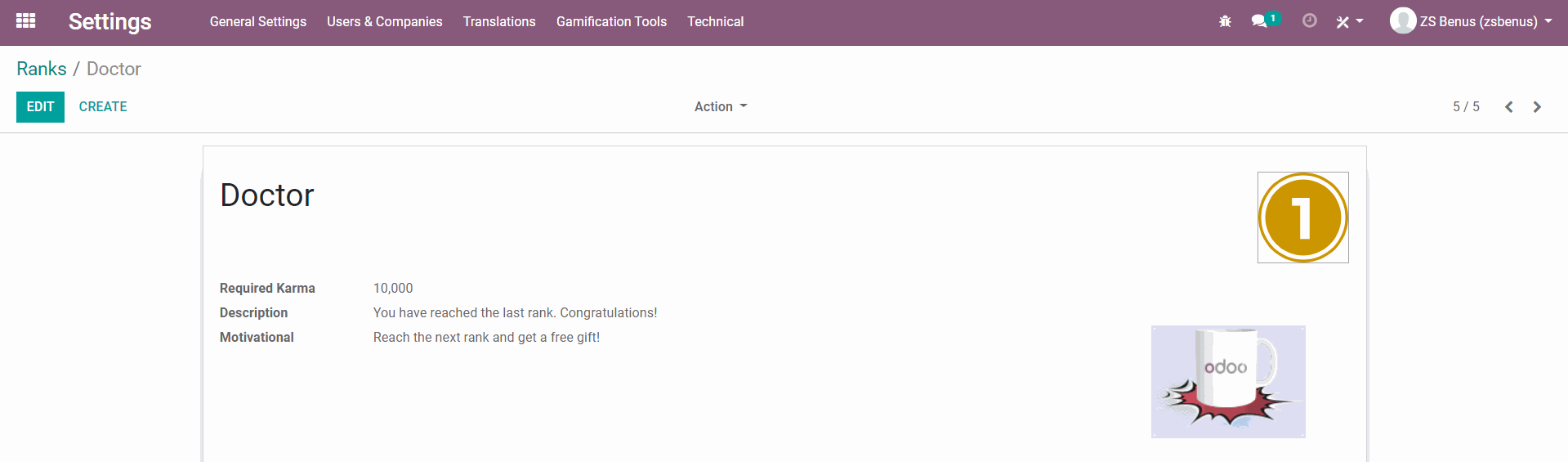Image resolution: width=1568 pixels, height=462 pixels.
Task: Open the Users & Companies menu
Action: coord(384,21)
